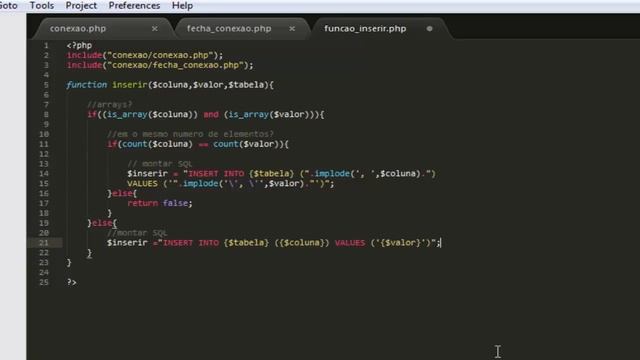Click the '//montar SQL' comment on line 20
Image resolution: width=640 pixels, height=360 pixels.
click(x=137, y=233)
